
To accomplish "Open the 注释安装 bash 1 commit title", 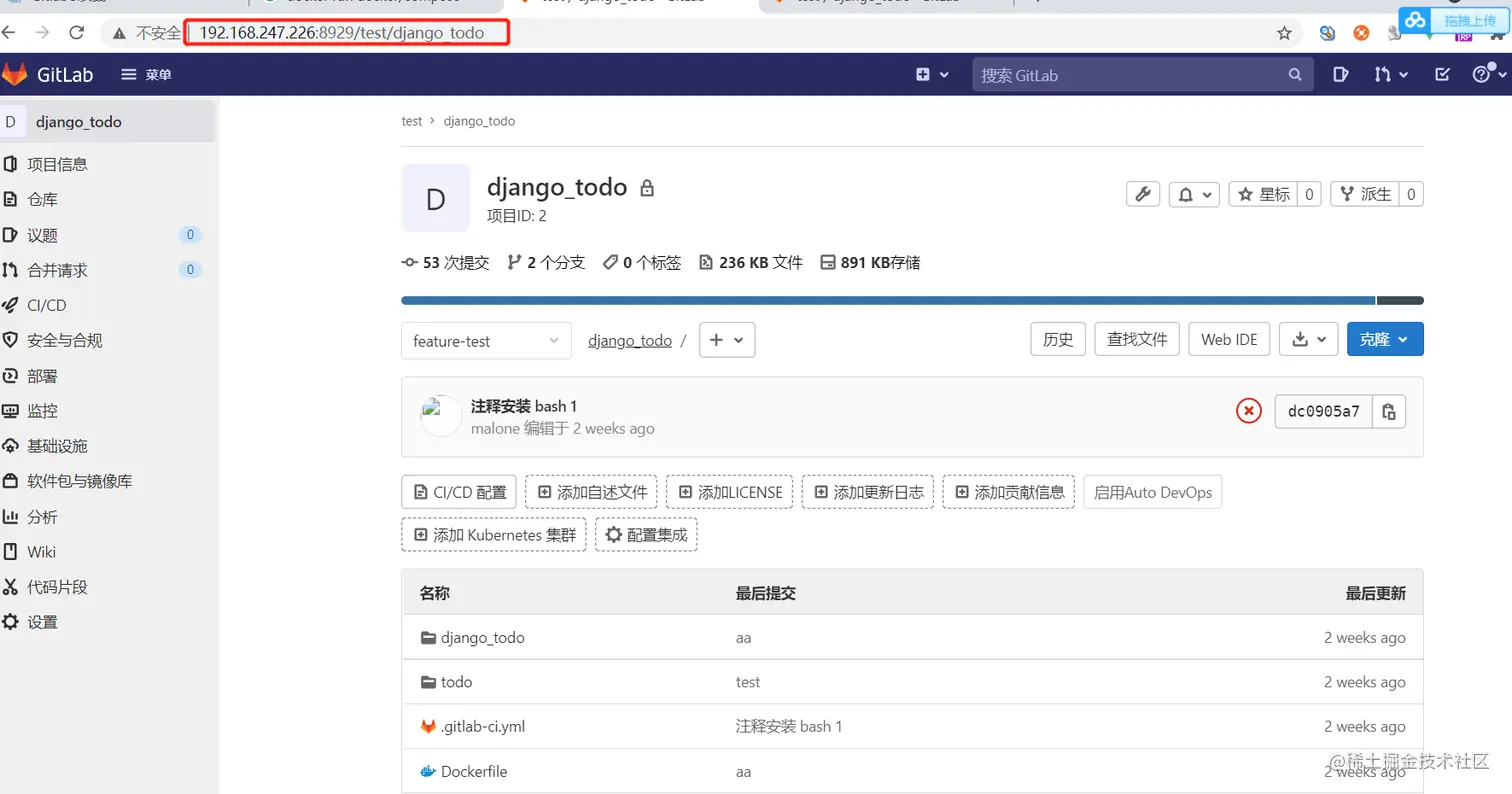I will click(x=524, y=406).
